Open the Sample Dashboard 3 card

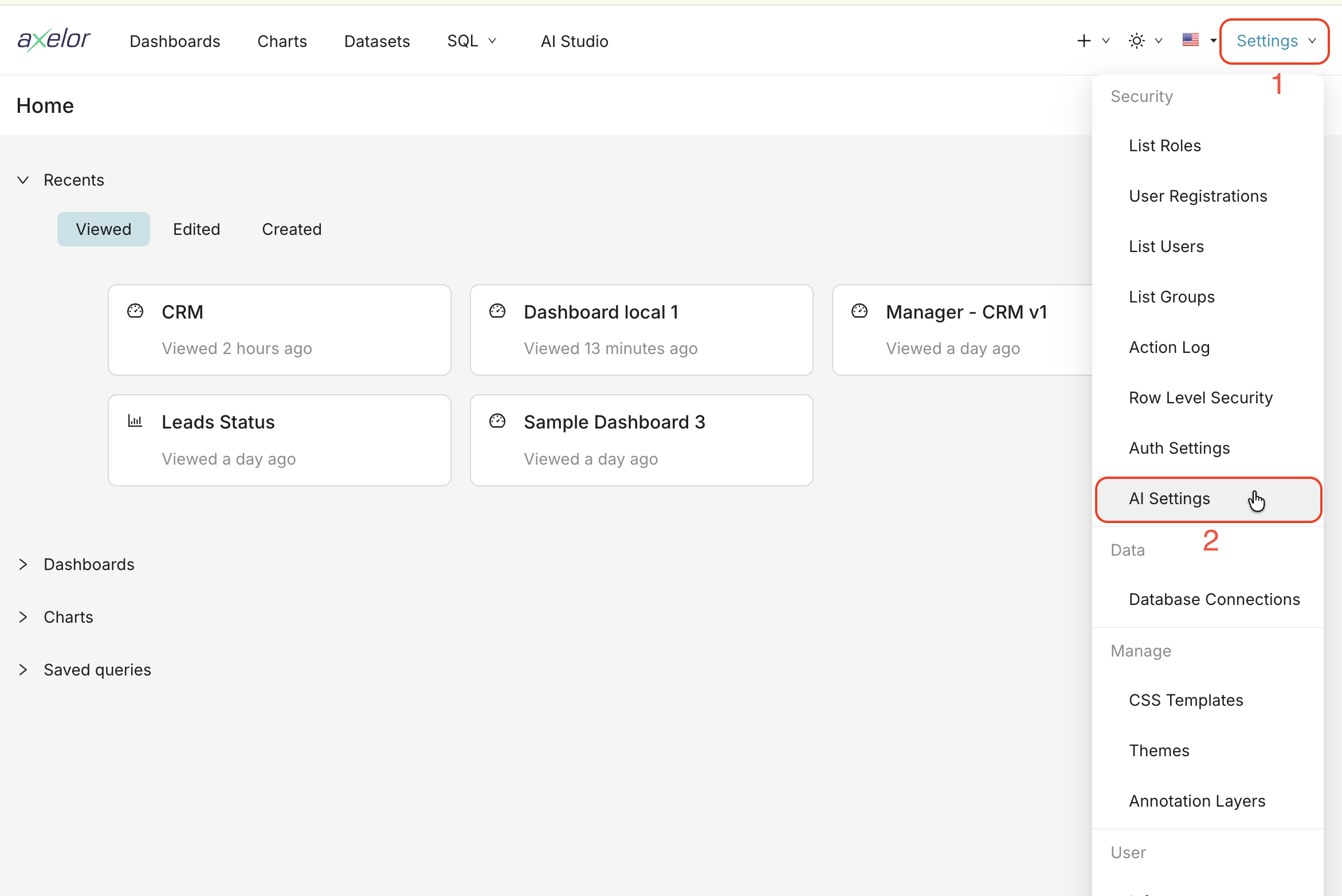(642, 440)
